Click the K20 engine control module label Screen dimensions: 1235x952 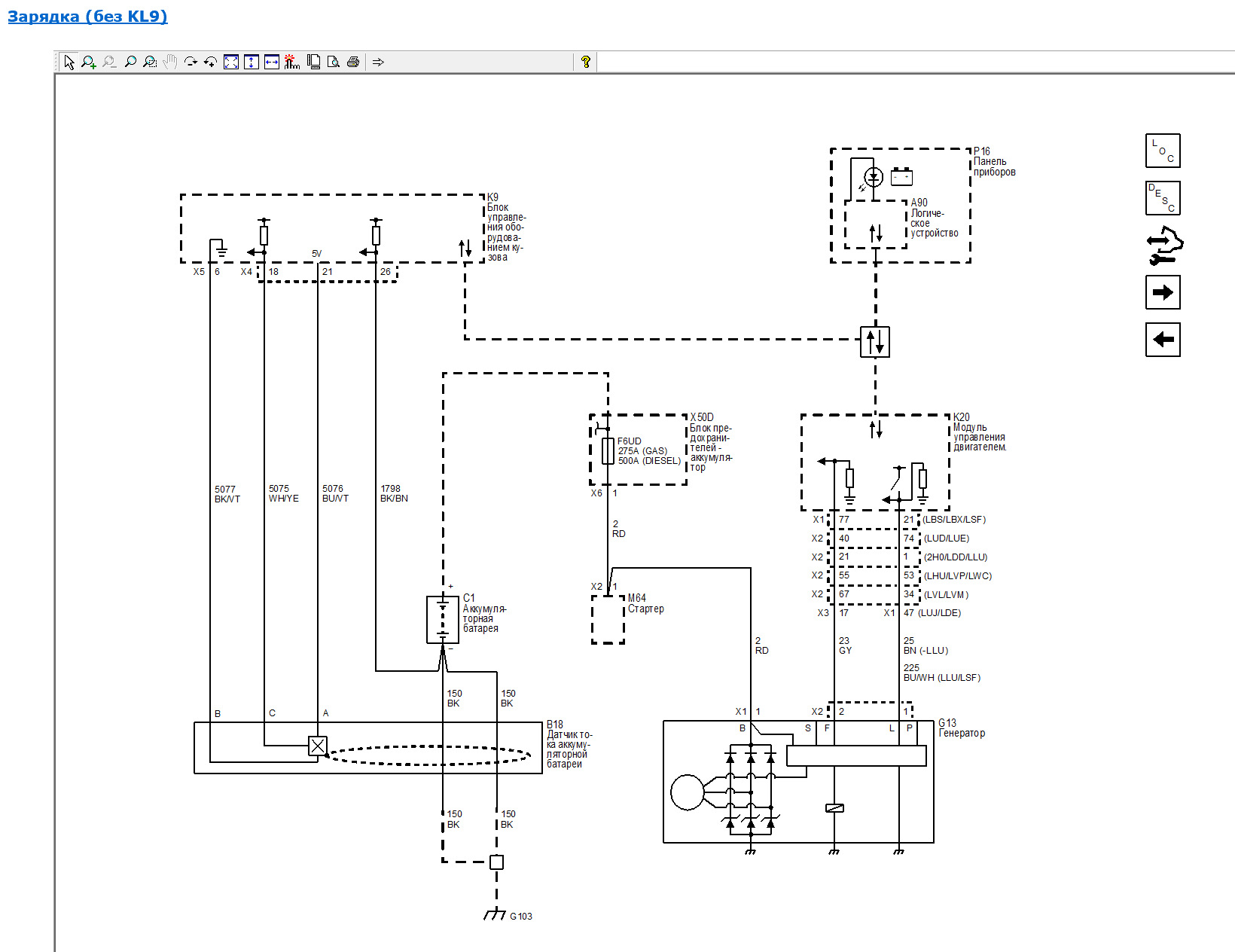pyautogui.click(x=980, y=432)
